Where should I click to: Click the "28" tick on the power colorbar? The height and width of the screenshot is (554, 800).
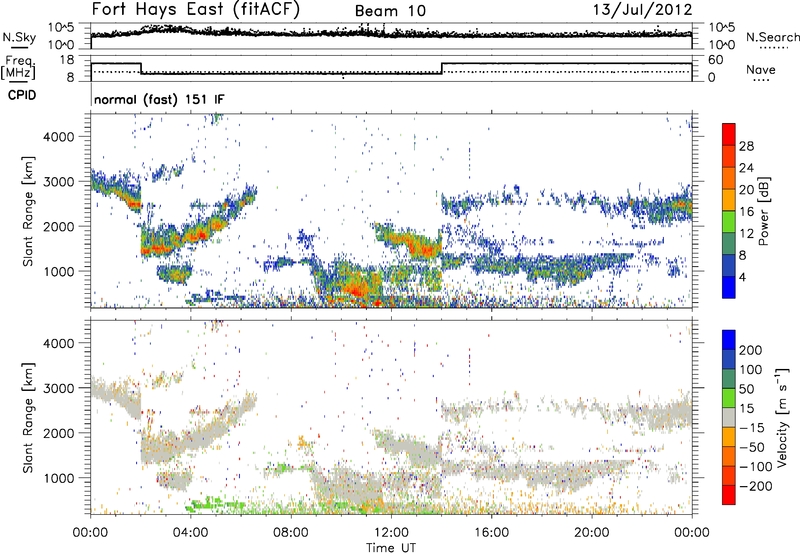click(746, 146)
